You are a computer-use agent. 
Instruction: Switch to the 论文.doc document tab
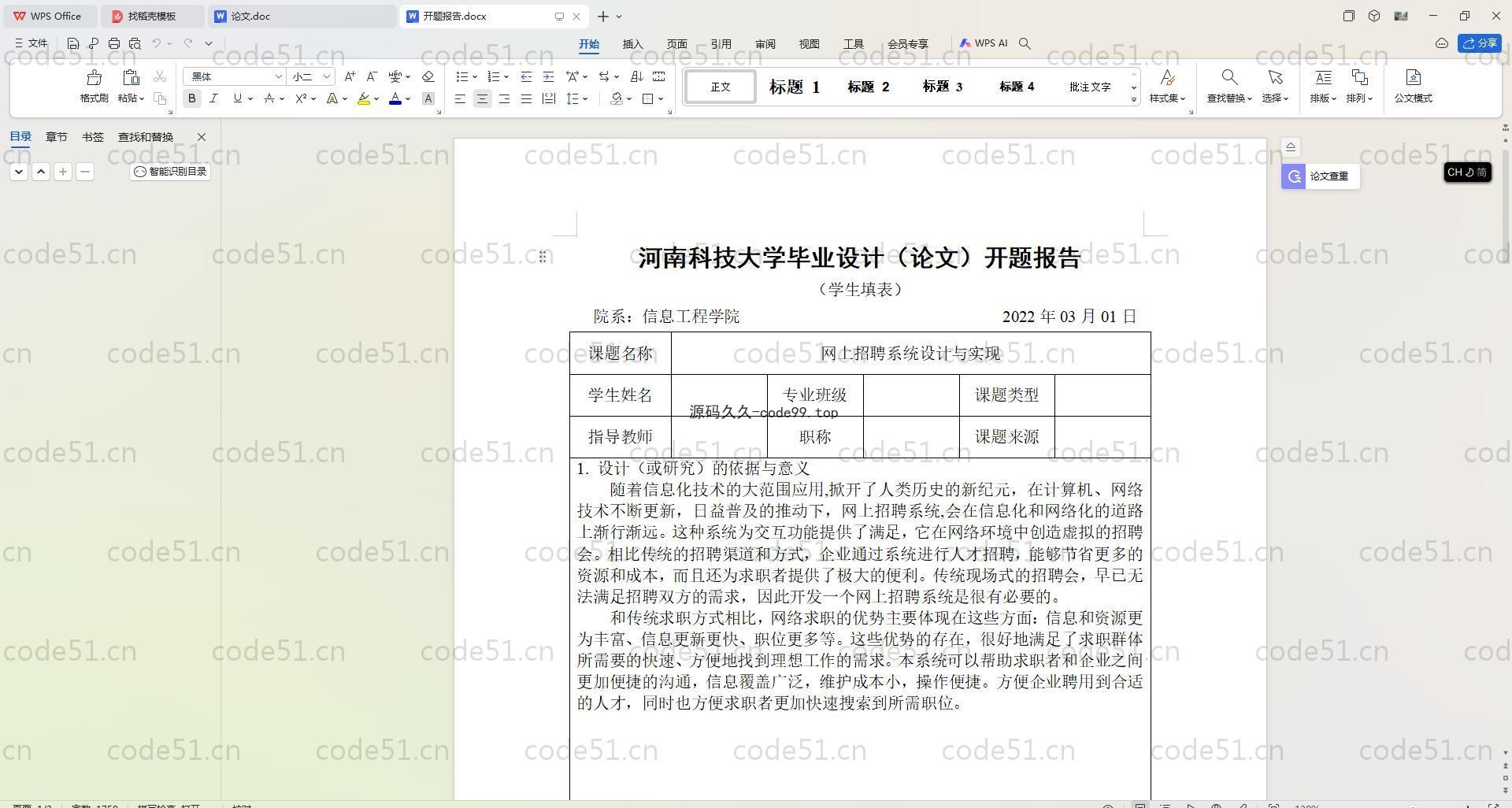(303, 16)
